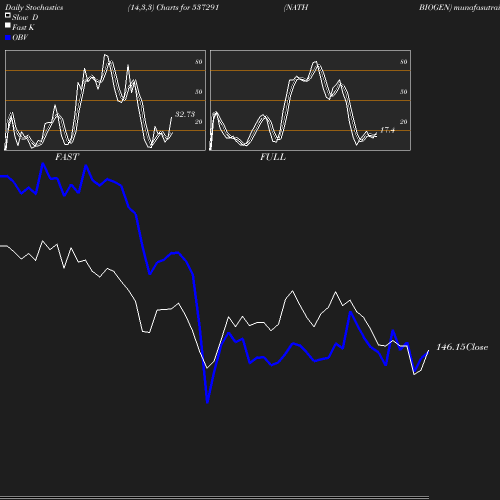Click the 'Slow D' legend label

(25, 17)
